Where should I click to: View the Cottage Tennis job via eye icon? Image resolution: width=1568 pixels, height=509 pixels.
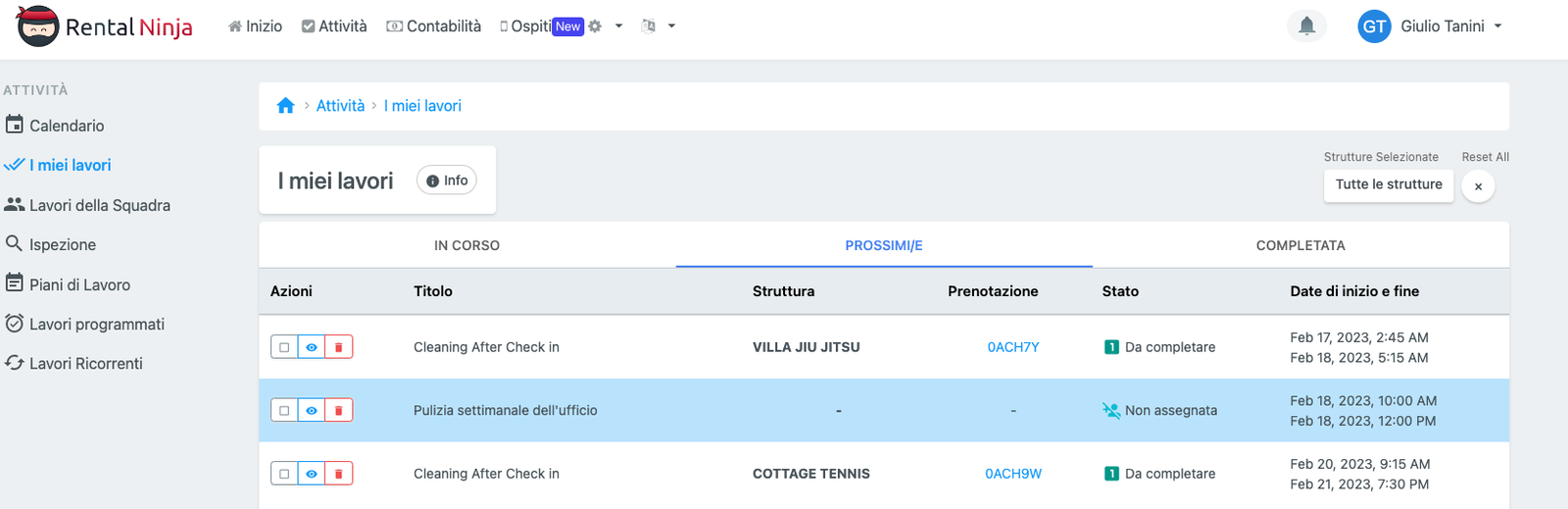pyautogui.click(x=312, y=474)
